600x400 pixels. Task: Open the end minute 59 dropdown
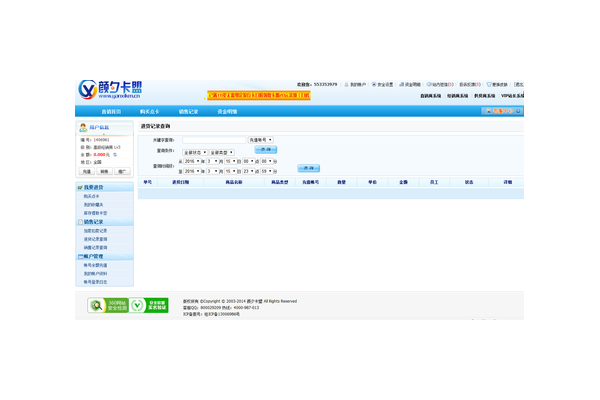[267, 171]
